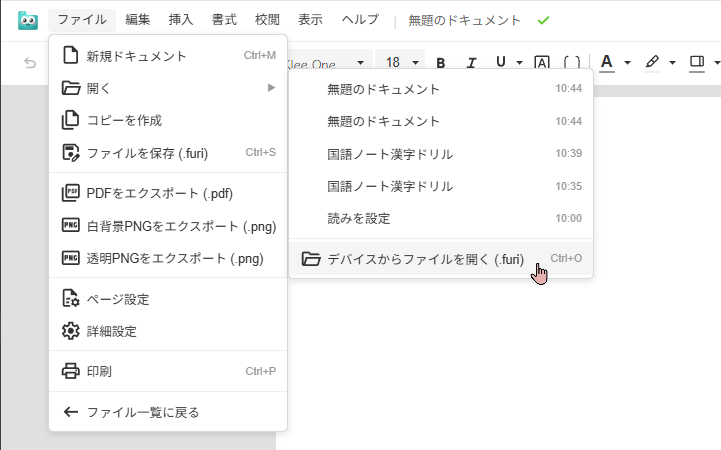721x450 pixels.
Task: Open recent document 読みを設定
Action: (x=441, y=218)
